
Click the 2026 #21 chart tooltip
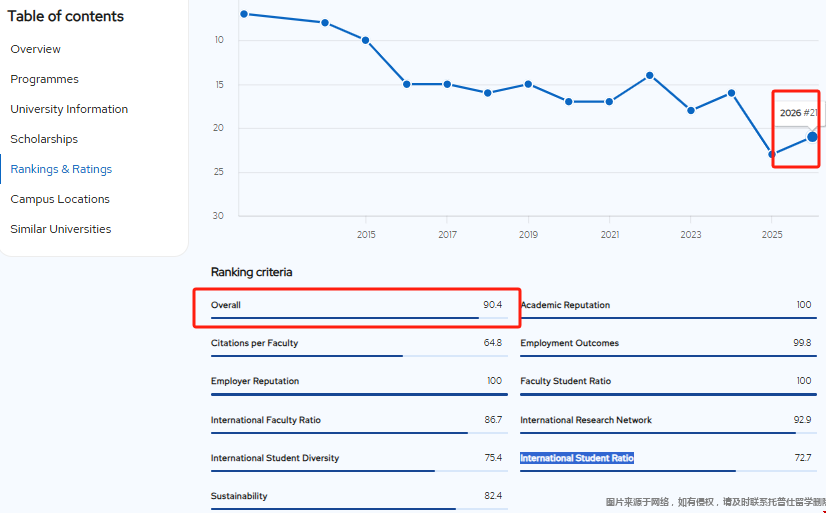tap(798, 113)
